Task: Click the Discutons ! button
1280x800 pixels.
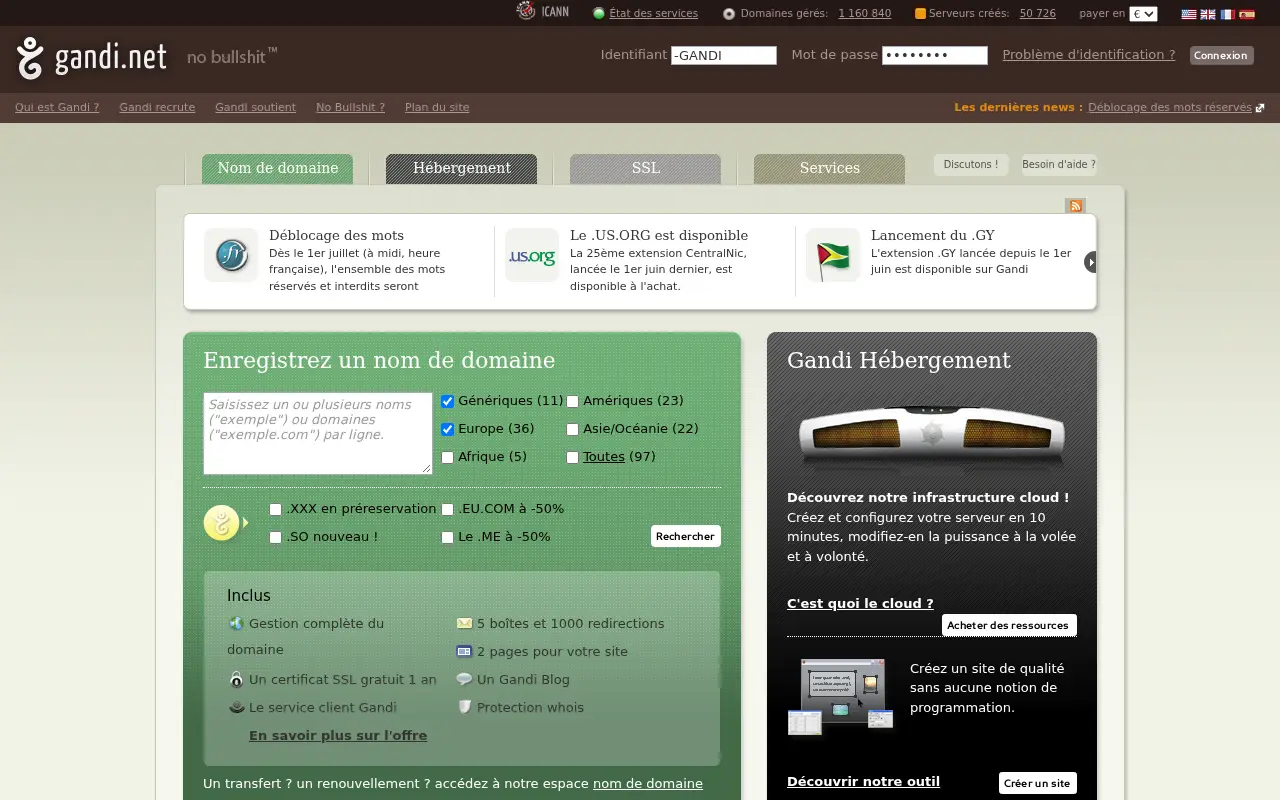Action: [x=970, y=165]
